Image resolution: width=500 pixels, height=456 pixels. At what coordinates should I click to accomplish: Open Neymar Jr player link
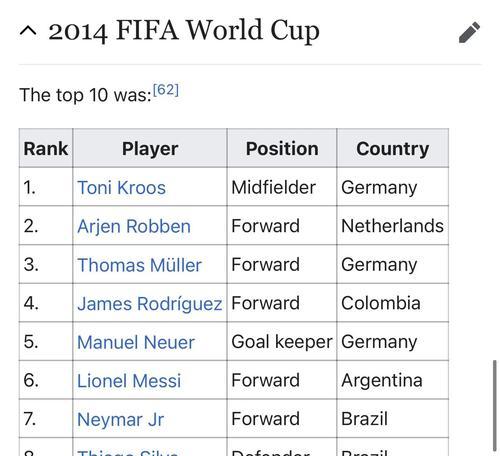120,419
